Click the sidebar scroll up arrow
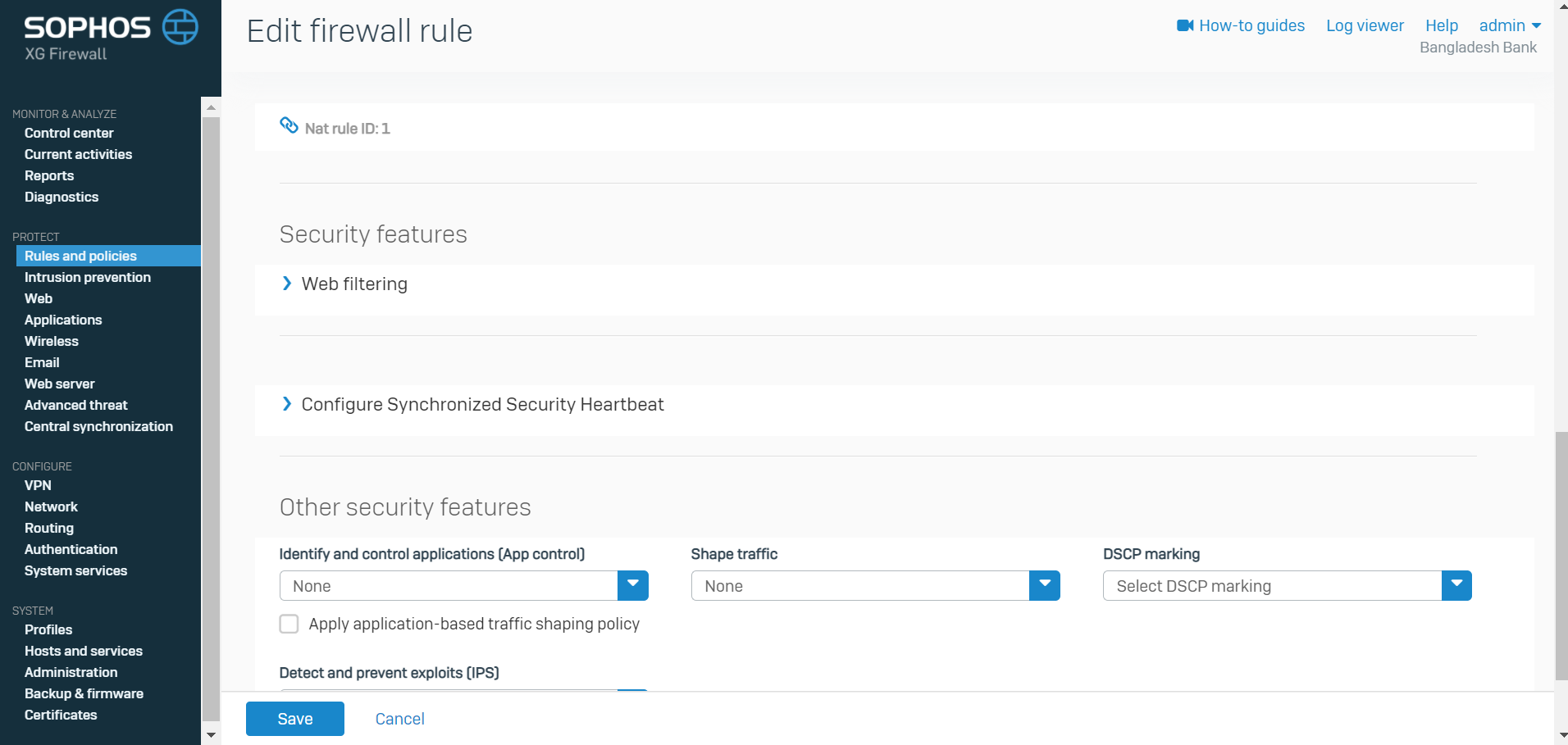 [211, 107]
